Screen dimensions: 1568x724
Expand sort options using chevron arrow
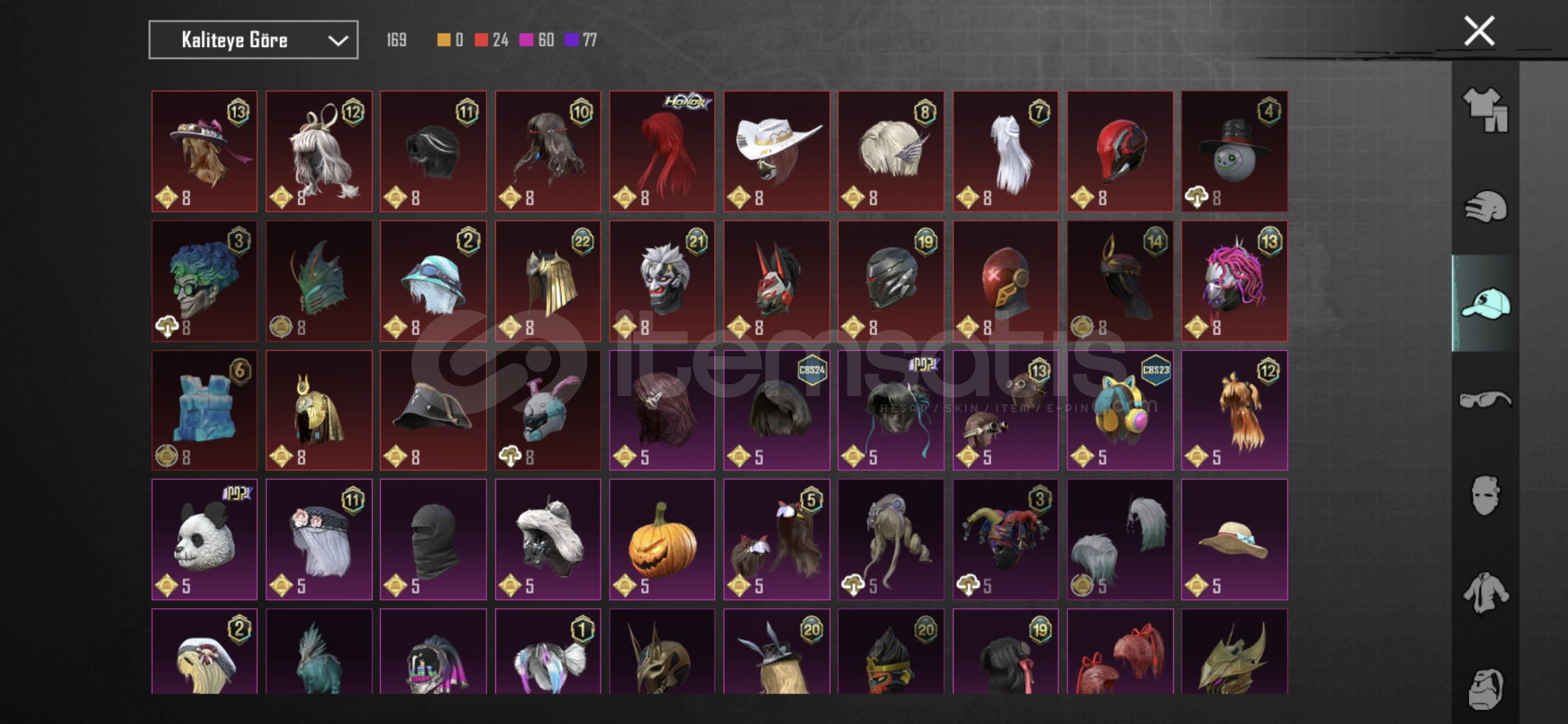[338, 41]
